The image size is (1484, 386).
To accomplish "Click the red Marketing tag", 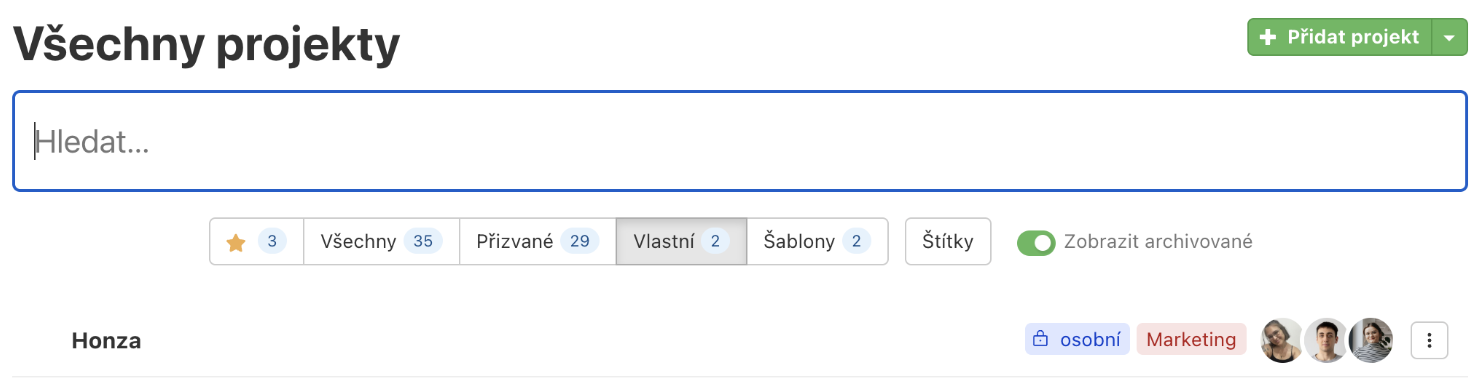I will tap(1191, 340).
